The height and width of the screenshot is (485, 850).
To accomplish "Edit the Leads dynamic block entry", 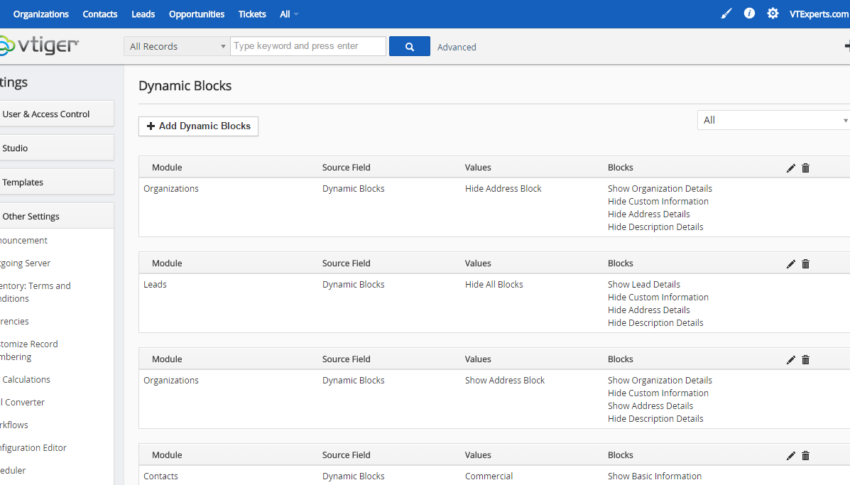I will pos(791,264).
